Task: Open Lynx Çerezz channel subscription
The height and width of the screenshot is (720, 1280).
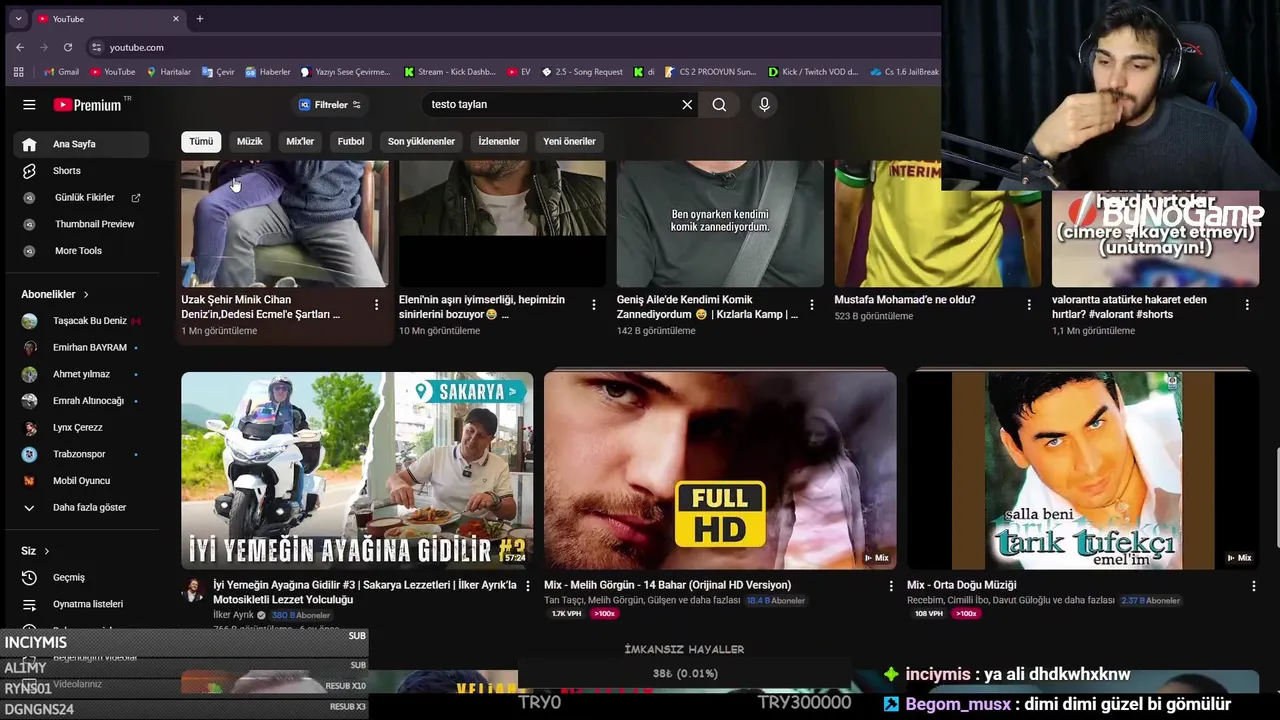Action: pos(82,428)
